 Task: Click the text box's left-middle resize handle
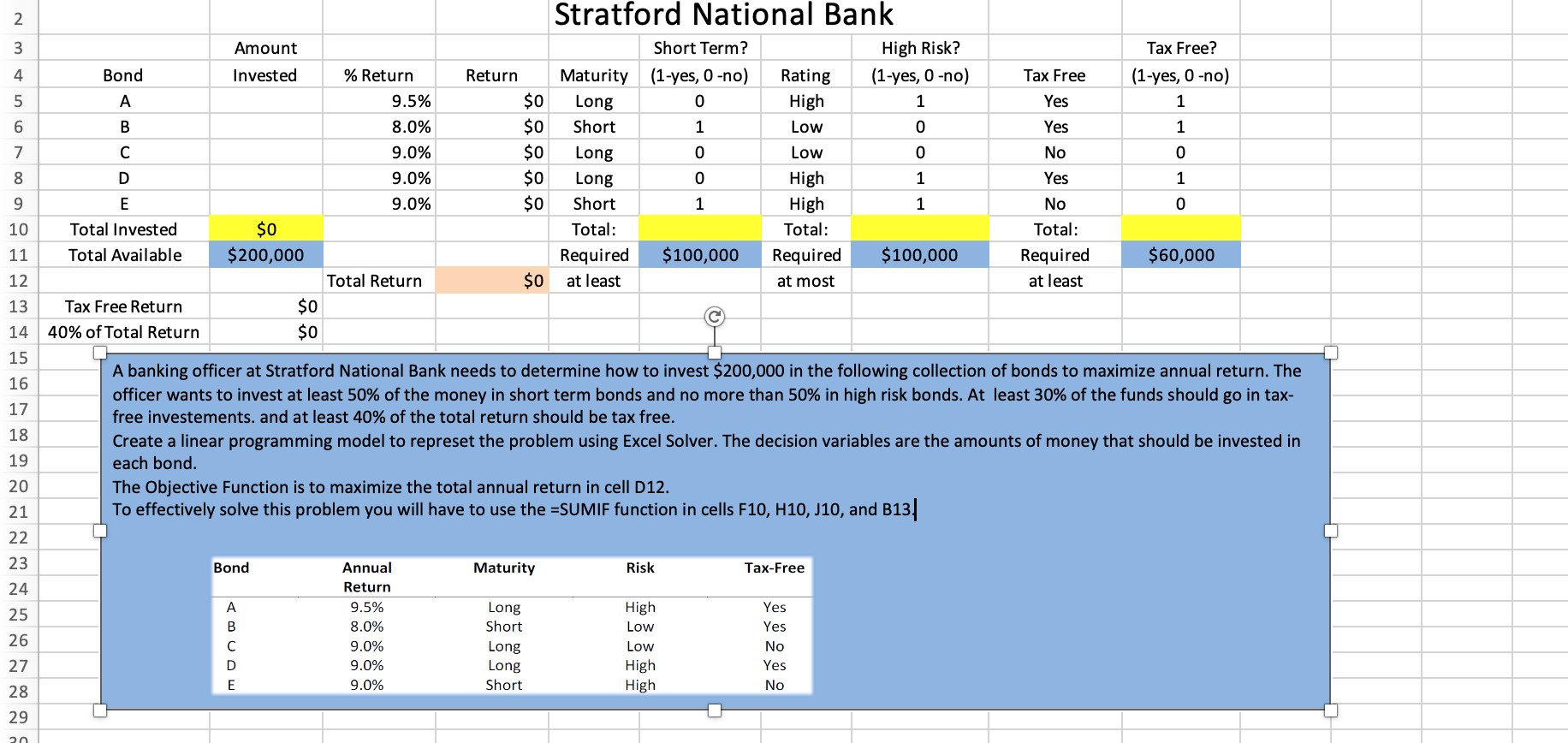pos(100,531)
